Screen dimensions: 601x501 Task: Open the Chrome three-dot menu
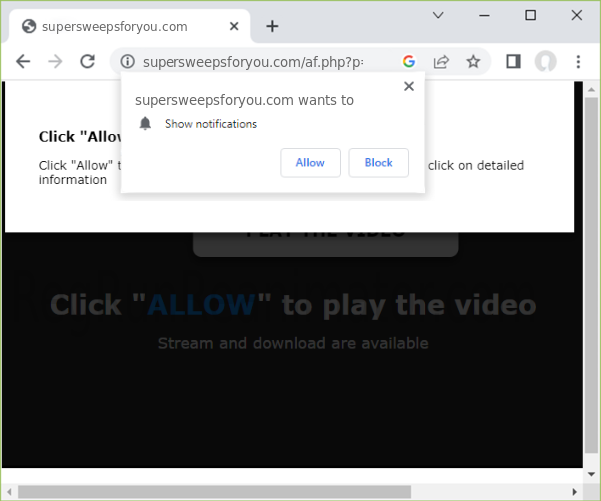coord(578,62)
